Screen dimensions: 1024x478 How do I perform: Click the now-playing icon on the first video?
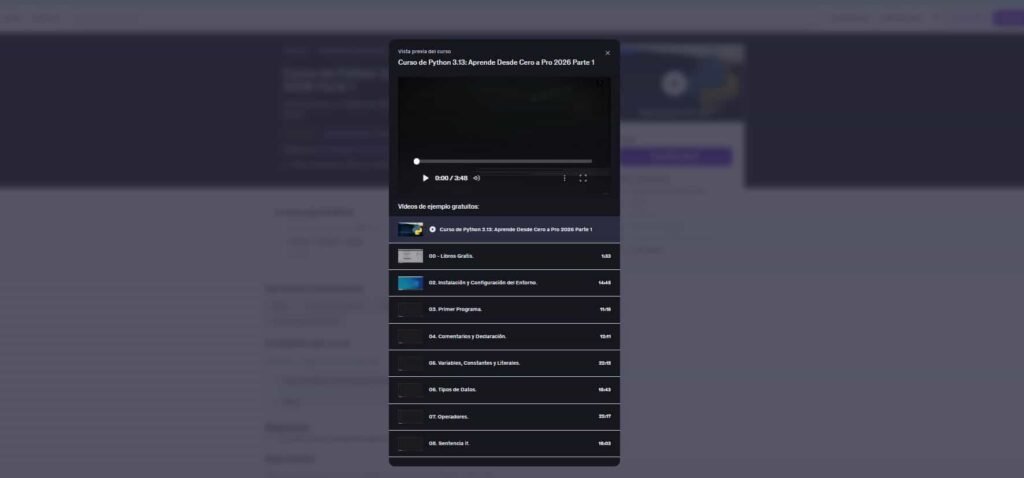tap(432, 229)
